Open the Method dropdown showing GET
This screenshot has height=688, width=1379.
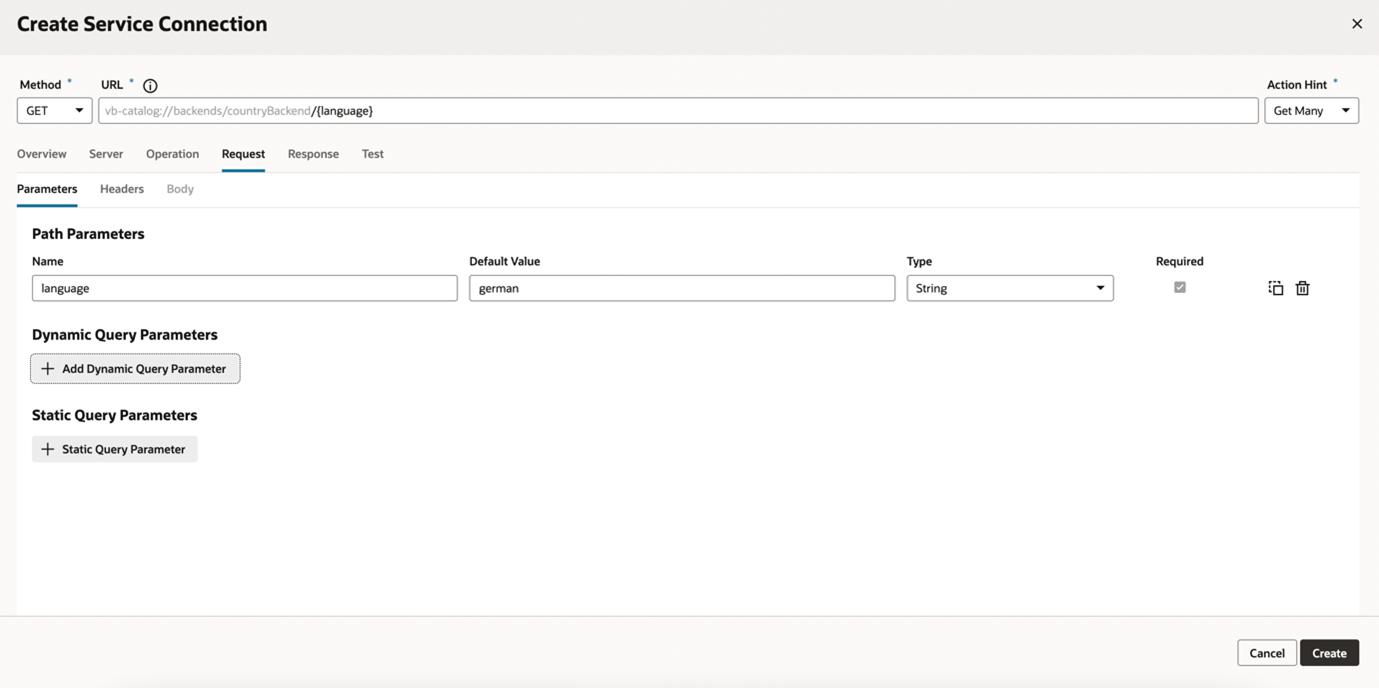coord(54,110)
